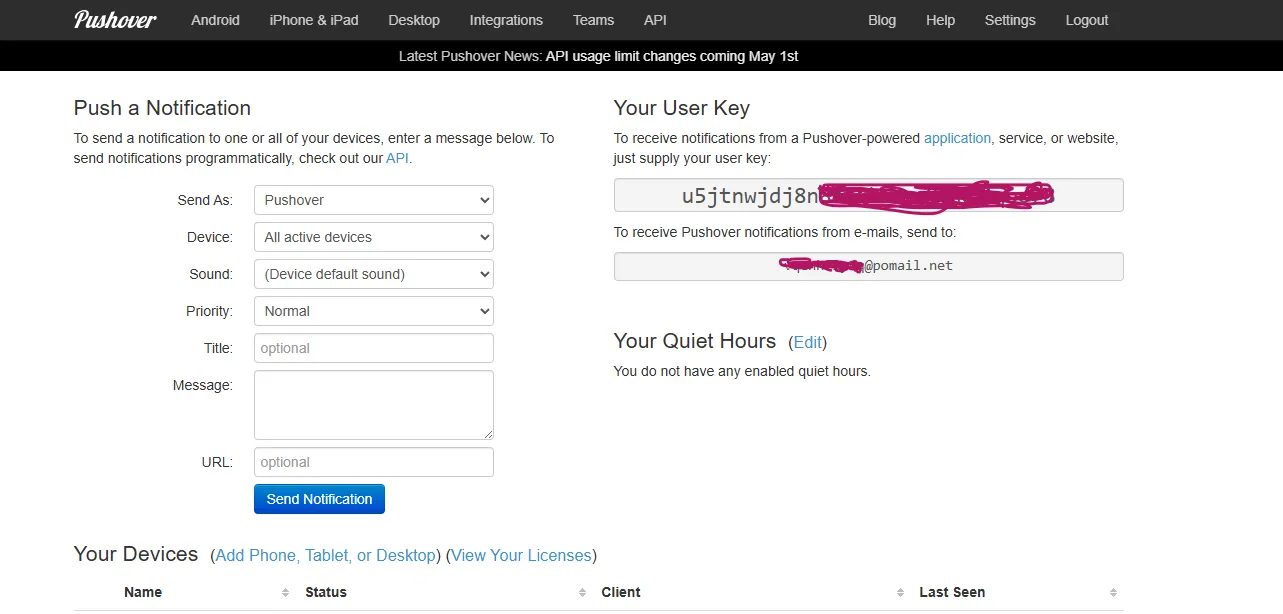
Task: Read the API usage limit news banner
Action: [x=672, y=56]
